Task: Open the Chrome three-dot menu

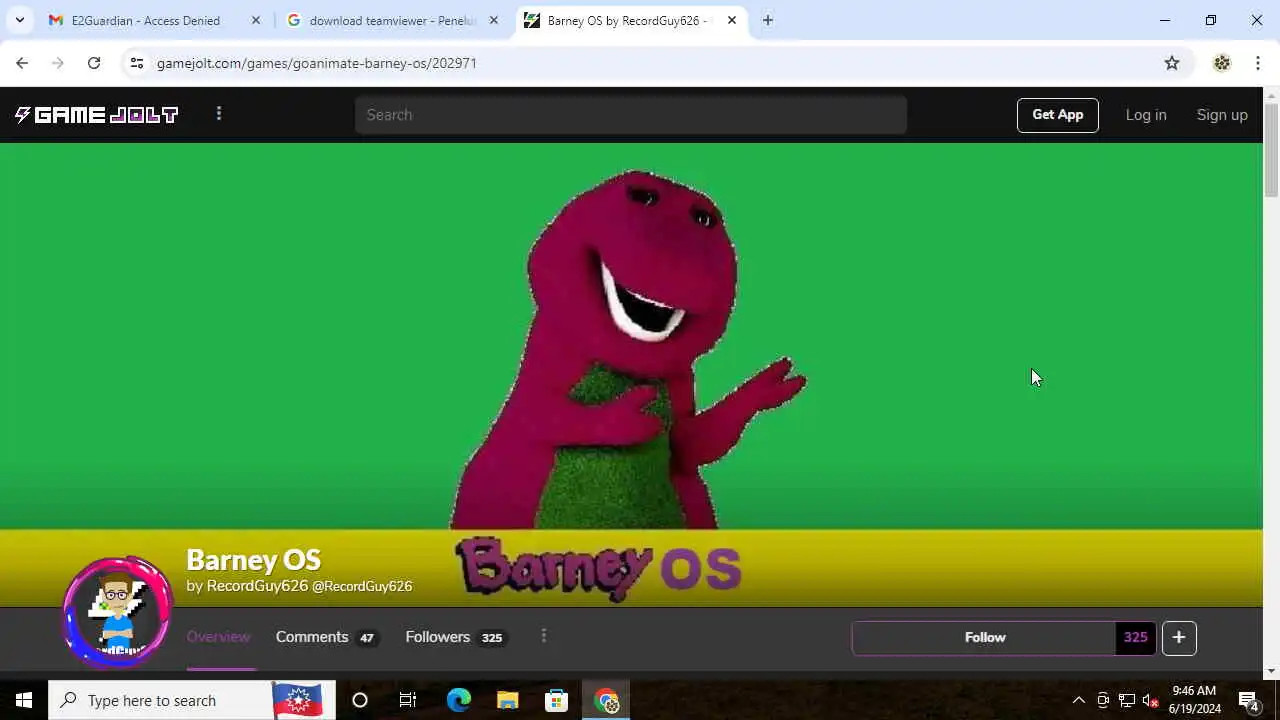Action: pos(1258,63)
